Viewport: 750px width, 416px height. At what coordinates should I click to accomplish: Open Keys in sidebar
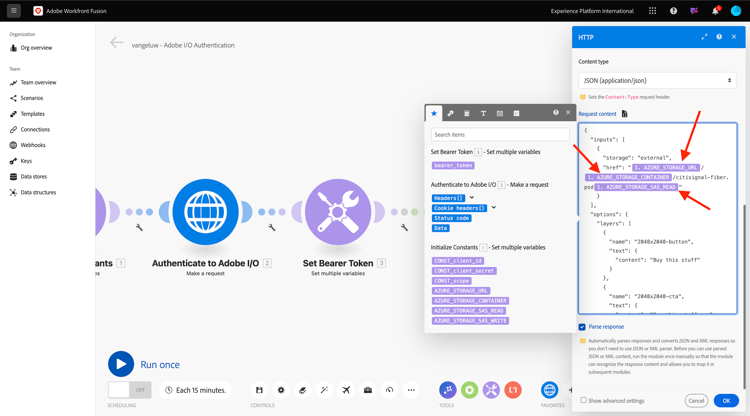coord(21,161)
